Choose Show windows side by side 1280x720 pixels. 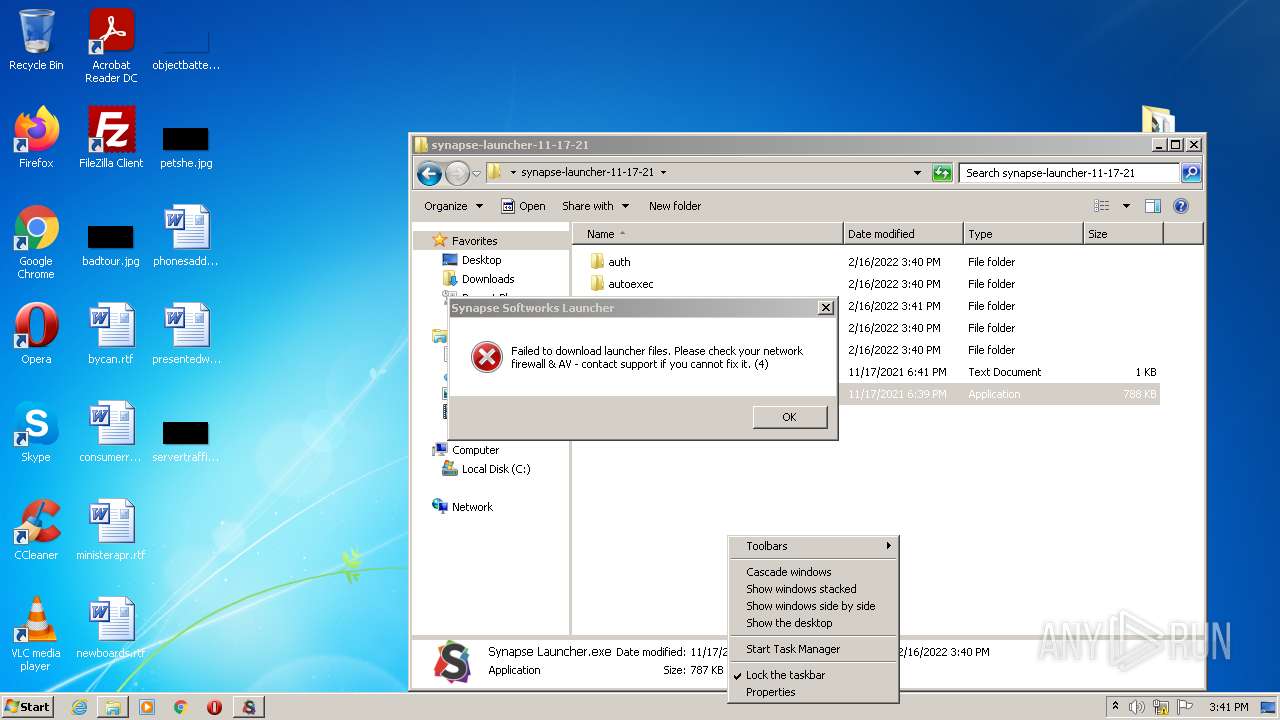(813, 606)
